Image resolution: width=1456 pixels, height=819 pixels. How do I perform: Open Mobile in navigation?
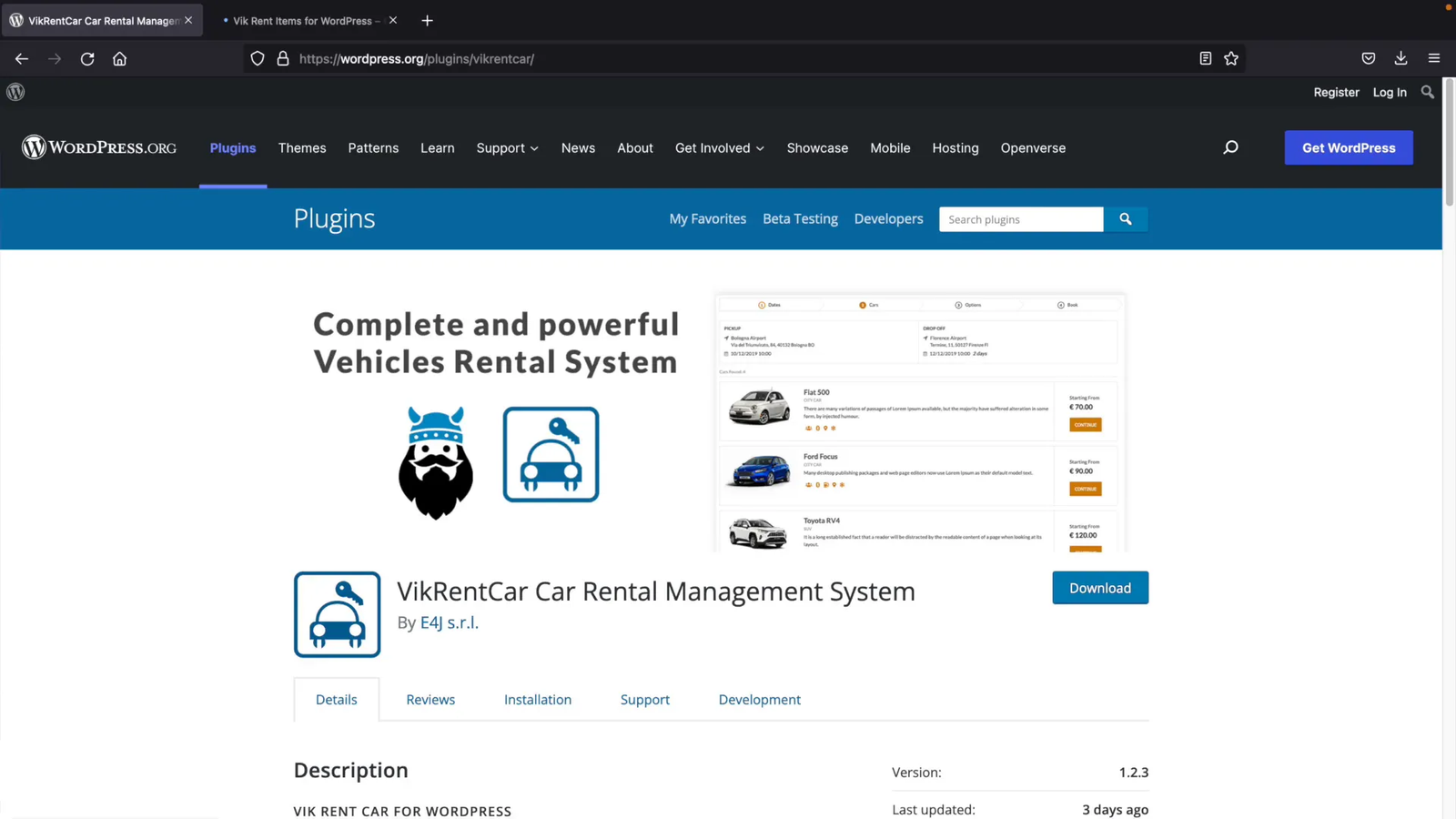890,147
